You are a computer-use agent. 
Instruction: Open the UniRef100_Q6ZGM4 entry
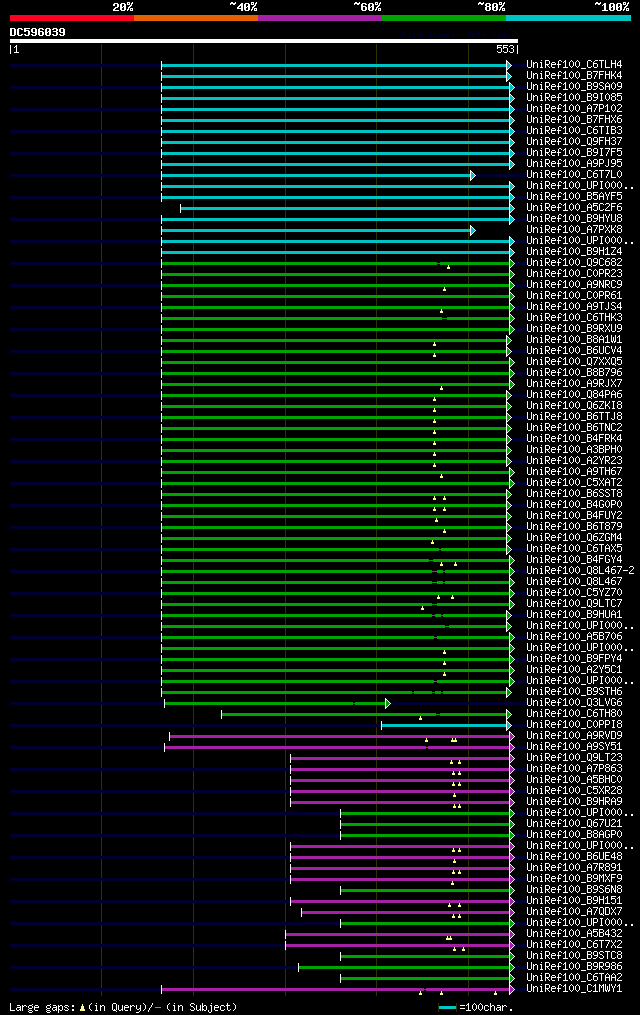tap(574, 538)
